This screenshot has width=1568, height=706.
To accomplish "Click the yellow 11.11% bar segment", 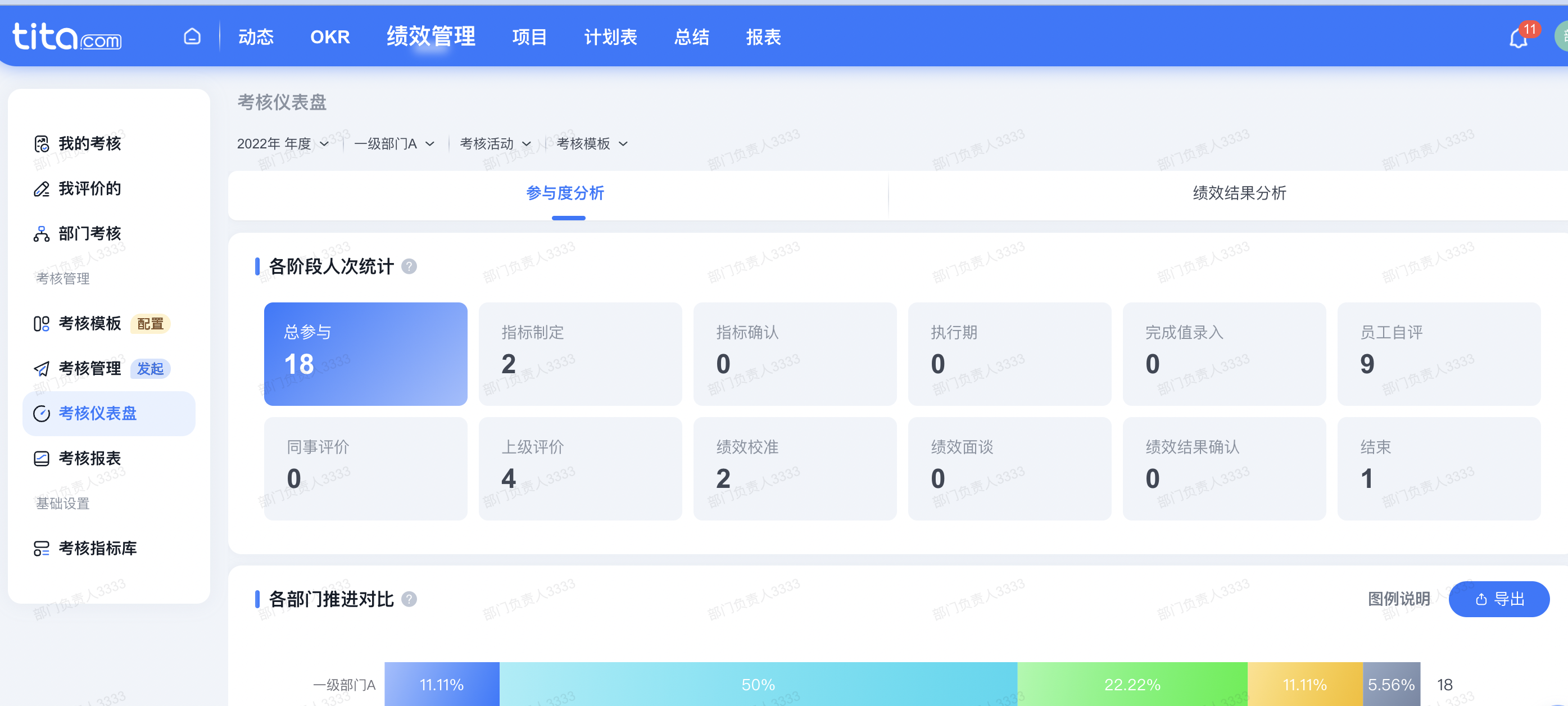I will [1305, 685].
